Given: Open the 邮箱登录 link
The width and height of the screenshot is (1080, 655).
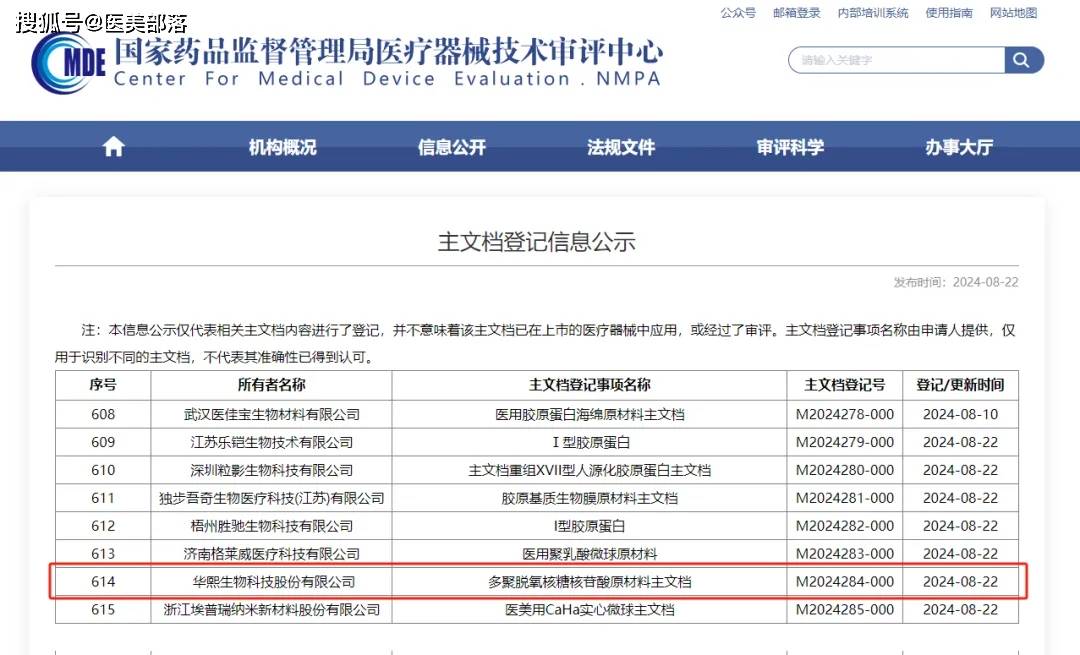Looking at the screenshot, I should click(797, 12).
